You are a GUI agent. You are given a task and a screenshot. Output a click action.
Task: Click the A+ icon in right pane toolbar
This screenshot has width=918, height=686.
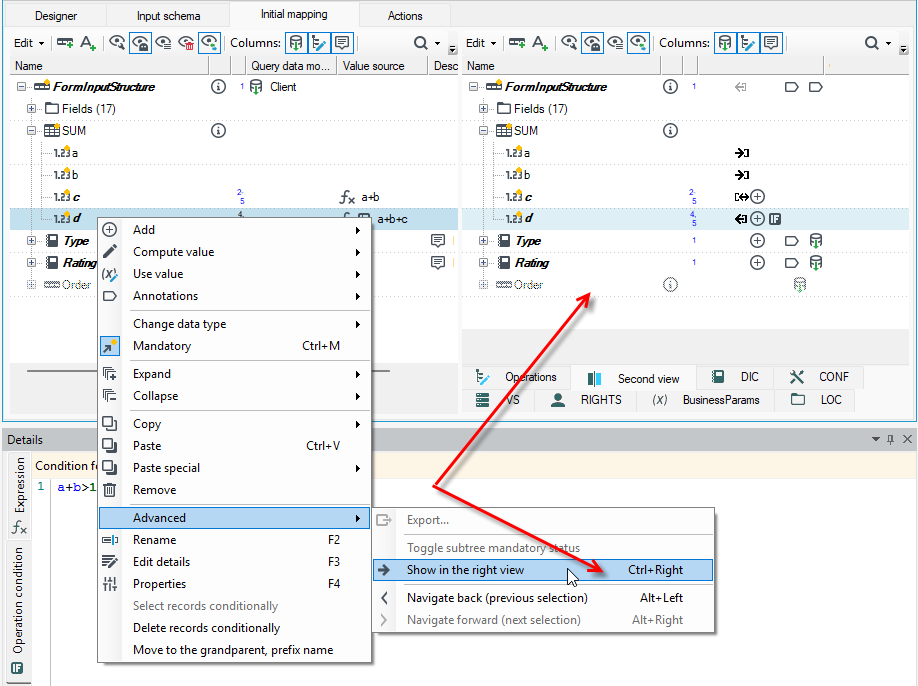pos(540,43)
